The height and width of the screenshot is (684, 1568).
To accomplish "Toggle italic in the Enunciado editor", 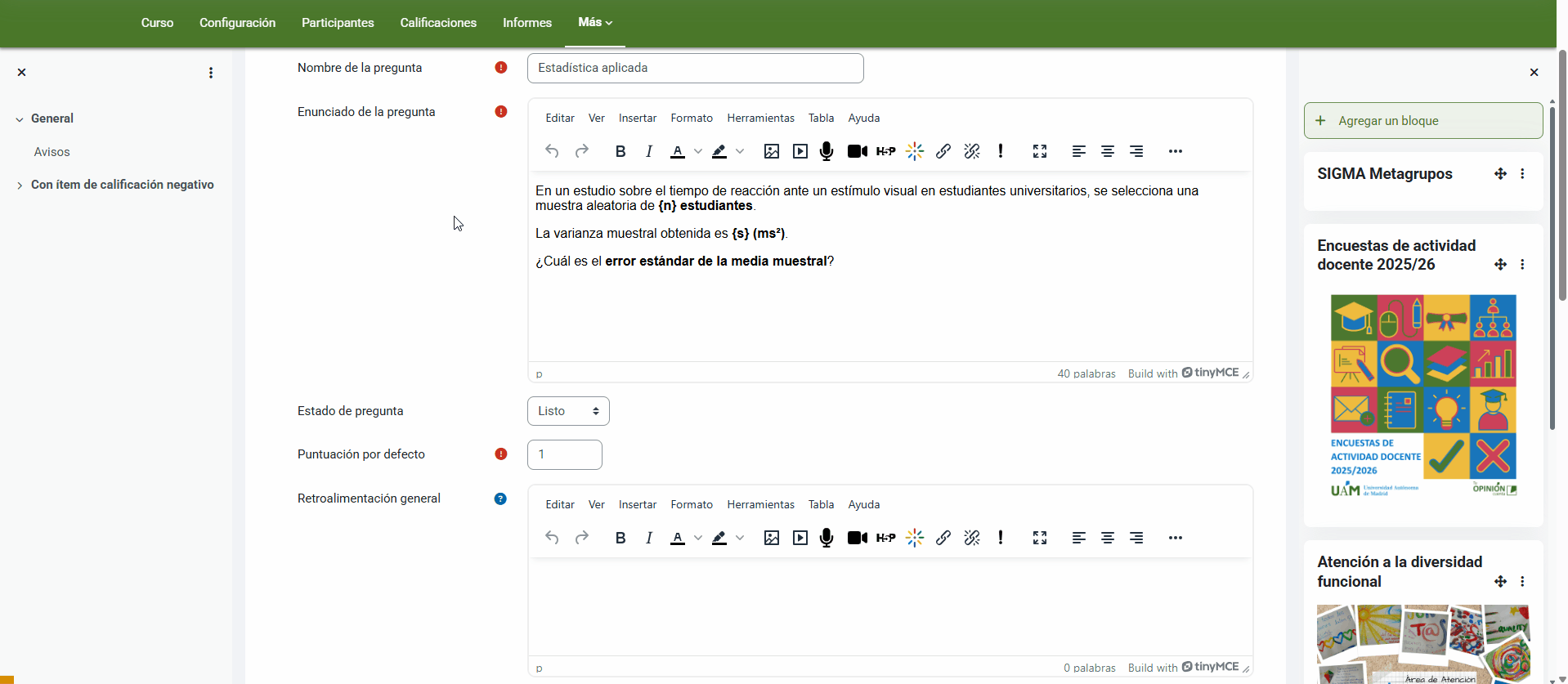I will click(649, 151).
